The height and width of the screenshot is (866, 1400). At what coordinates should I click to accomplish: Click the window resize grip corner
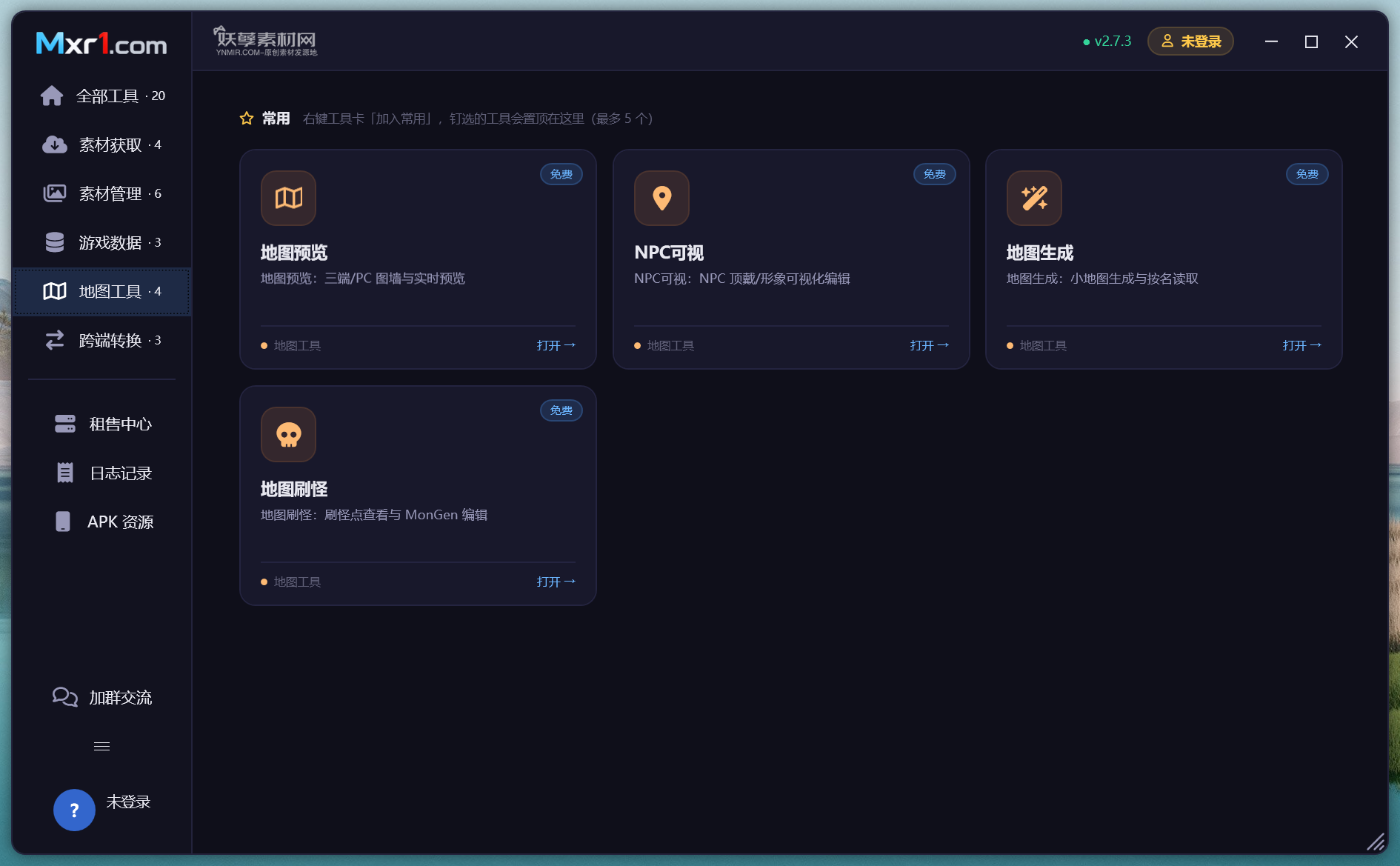pos(1376,842)
